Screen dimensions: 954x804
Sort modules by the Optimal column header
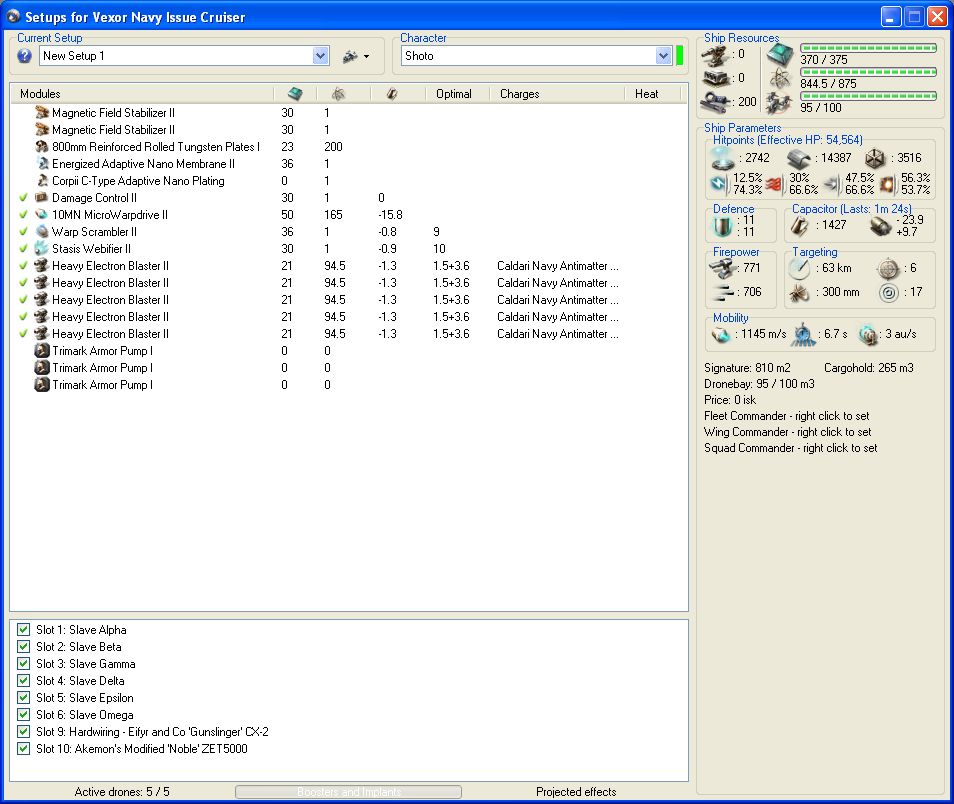[454, 94]
